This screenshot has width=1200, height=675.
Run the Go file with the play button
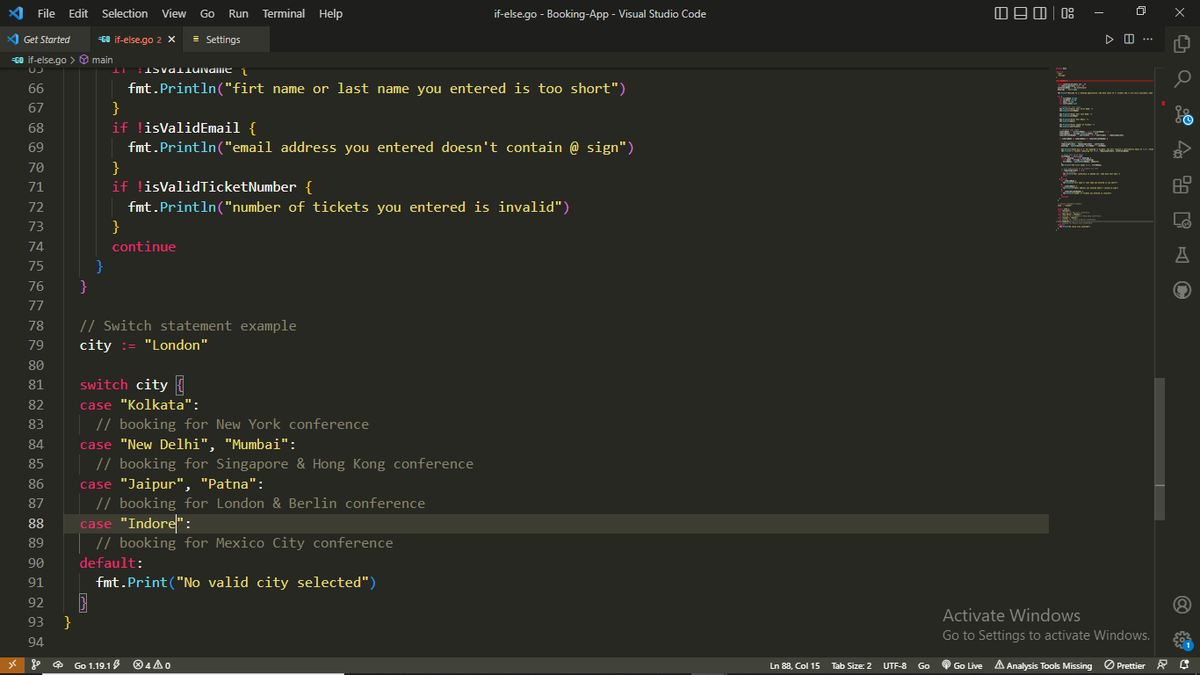tap(1109, 39)
